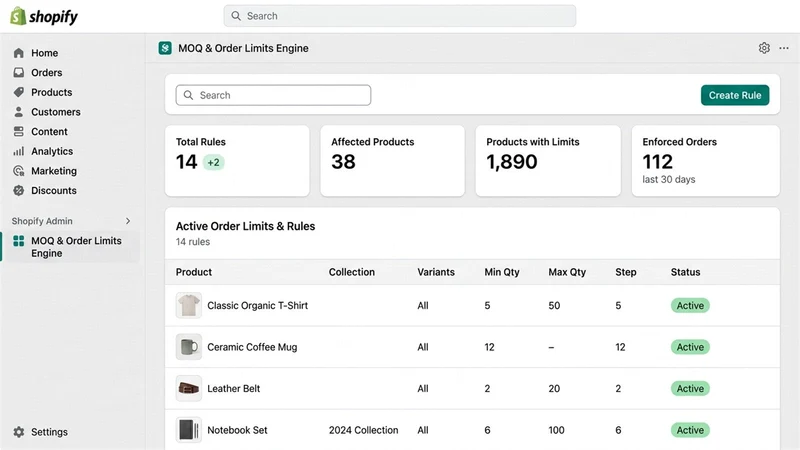
Task: Open Home in sidebar
Action: [44, 53]
